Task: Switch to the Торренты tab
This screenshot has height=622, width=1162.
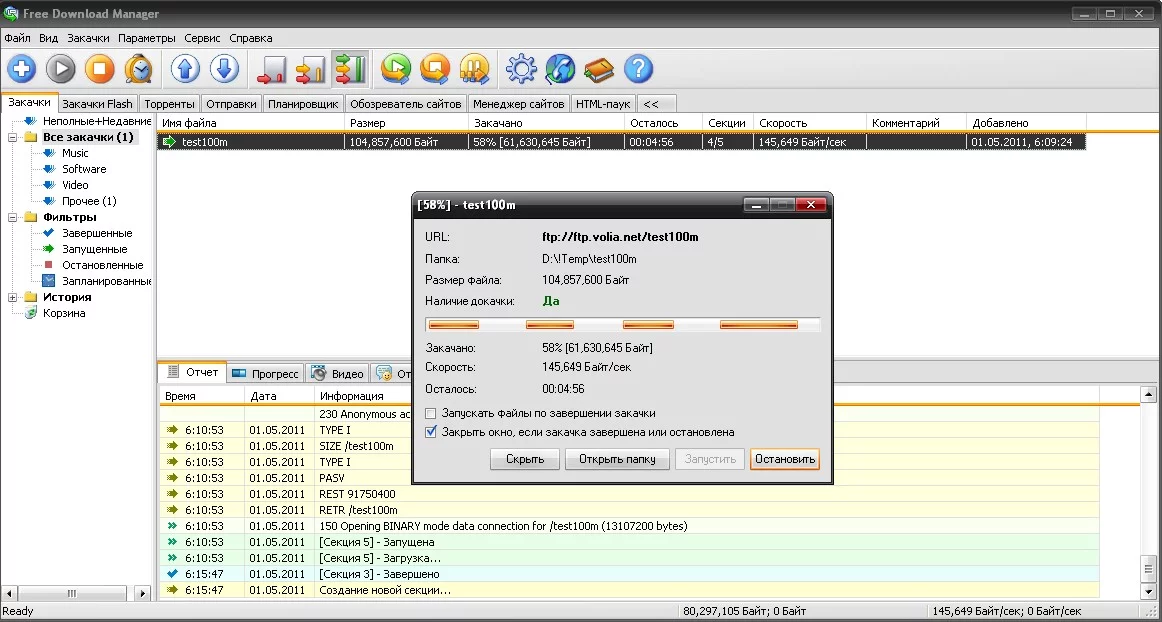Action: 169,104
